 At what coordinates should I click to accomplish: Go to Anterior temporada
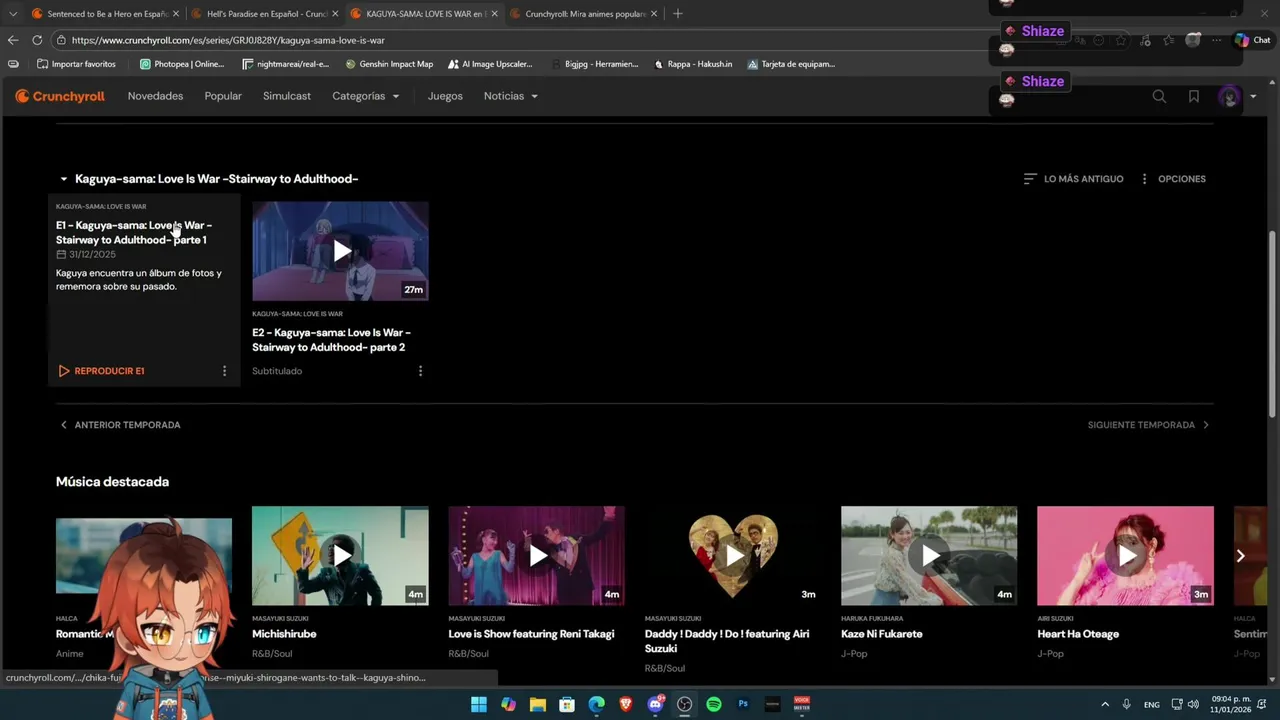(x=119, y=425)
